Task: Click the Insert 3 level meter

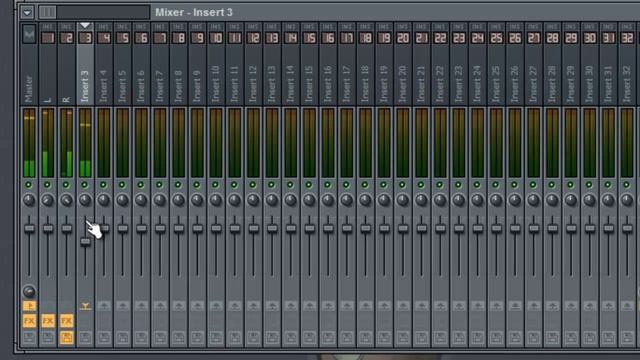Action: pyautogui.click(x=85, y=143)
